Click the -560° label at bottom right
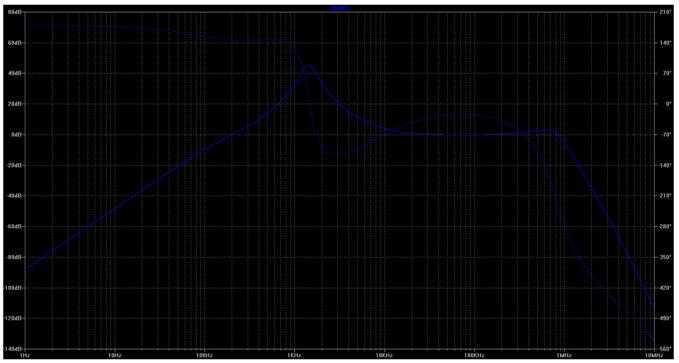 (x=666, y=349)
